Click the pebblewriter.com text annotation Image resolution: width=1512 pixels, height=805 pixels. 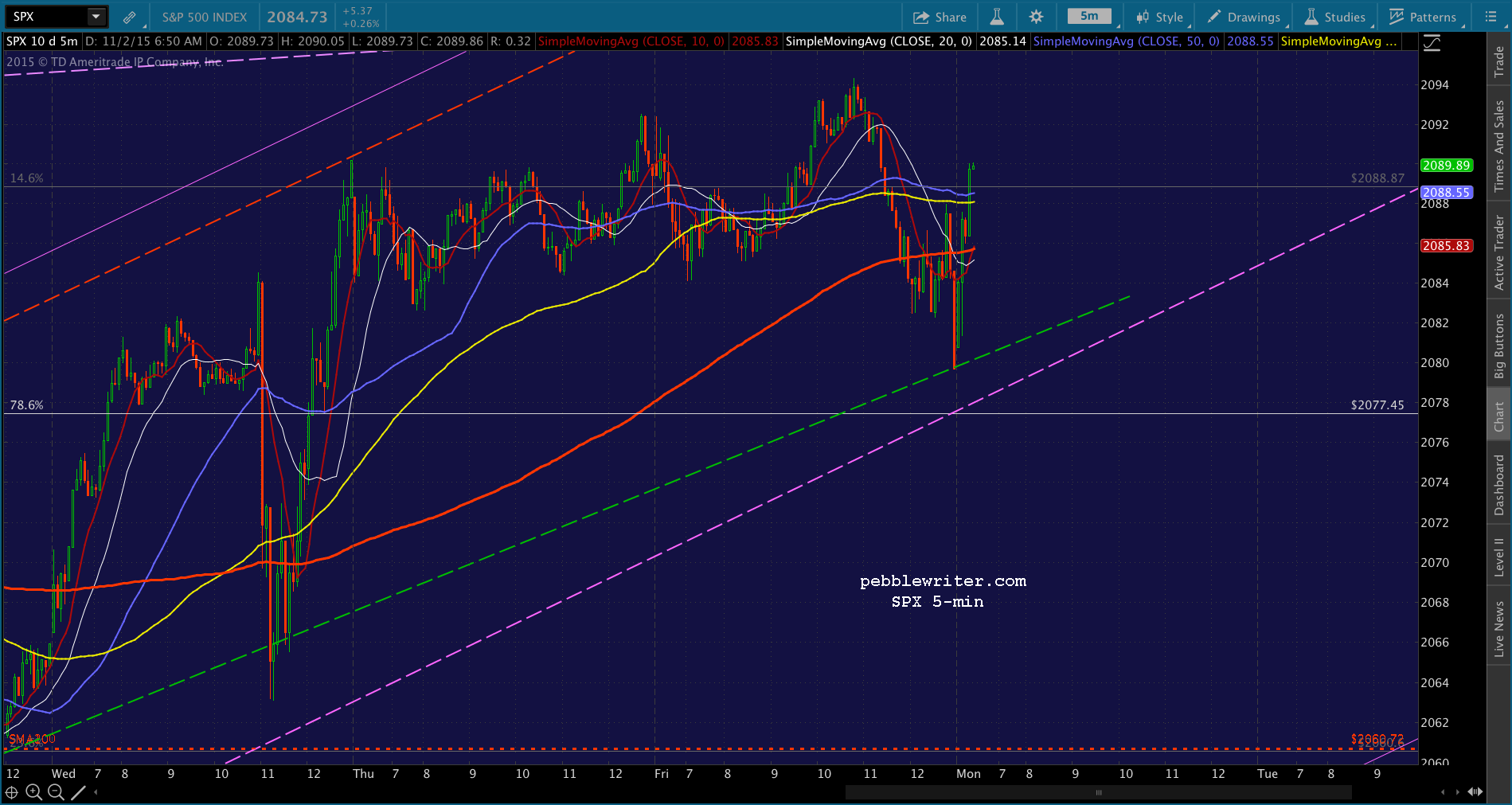click(x=943, y=581)
